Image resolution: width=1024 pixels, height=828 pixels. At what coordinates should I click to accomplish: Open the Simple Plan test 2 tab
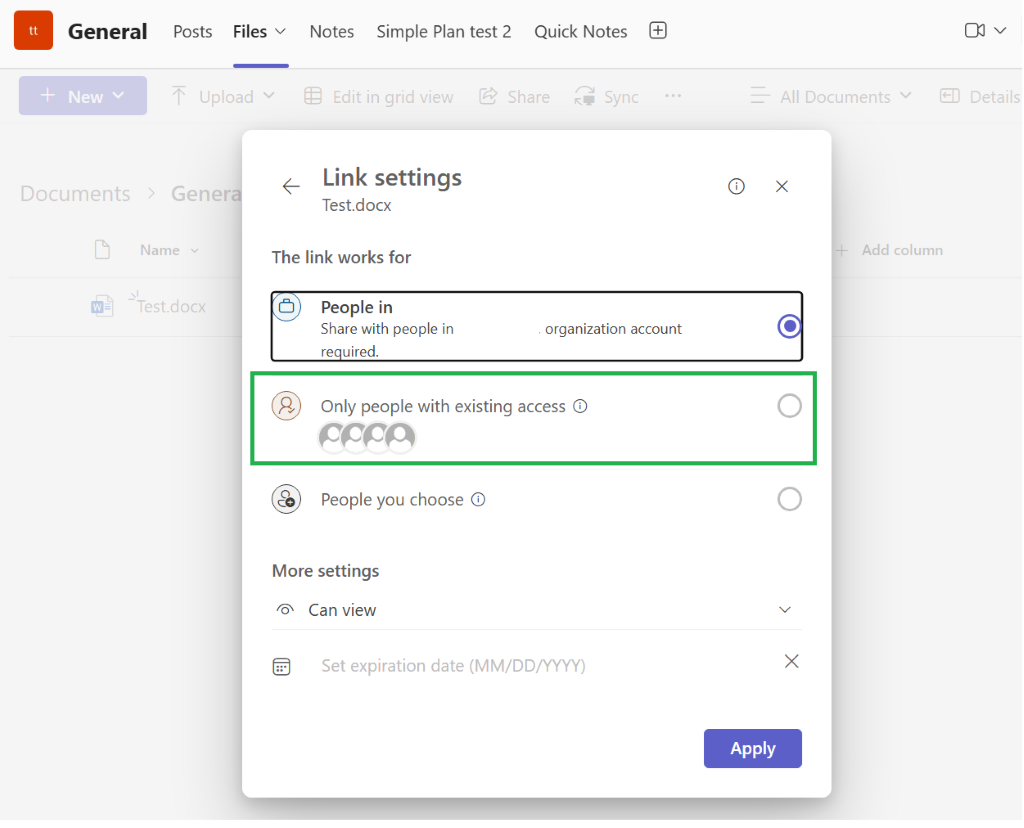click(443, 31)
